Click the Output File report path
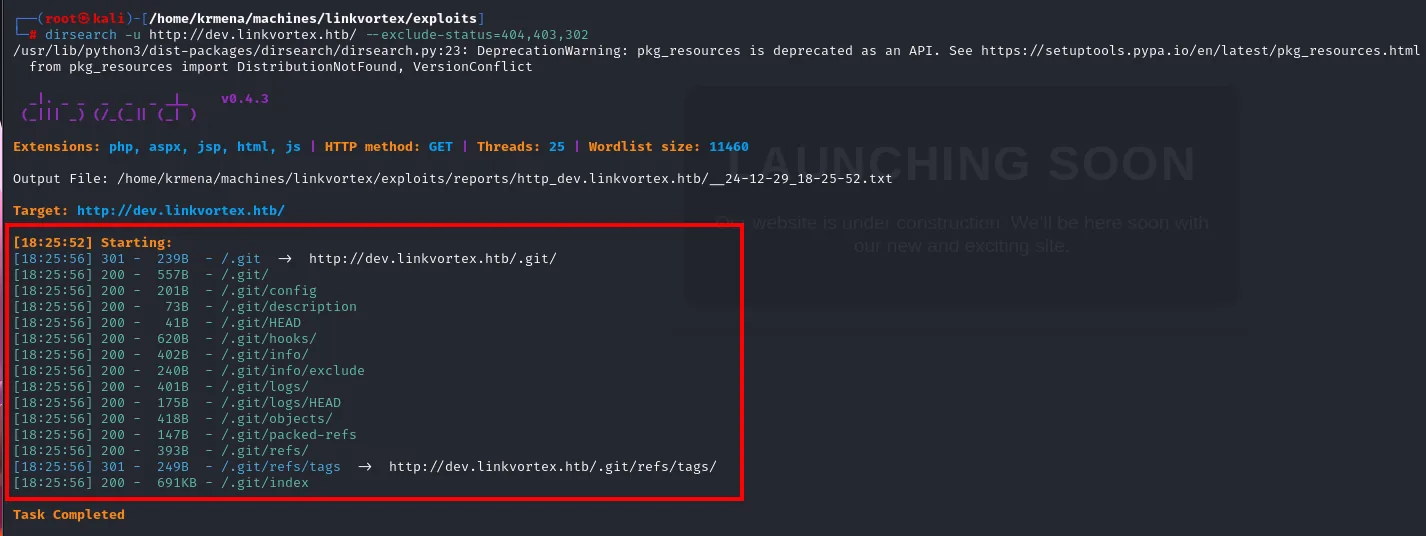Viewport: 1426px width, 536px height. [x=505, y=179]
